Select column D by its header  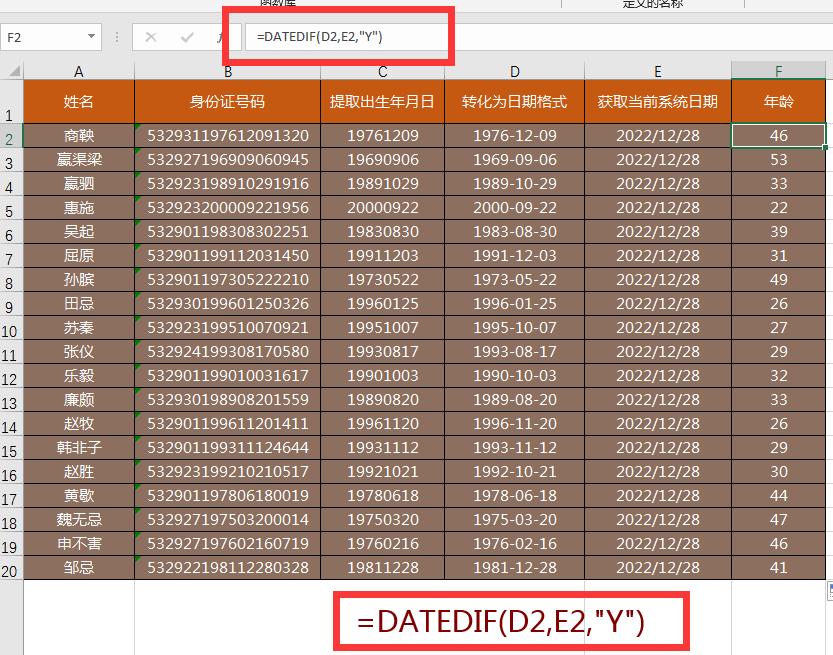click(x=514, y=71)
